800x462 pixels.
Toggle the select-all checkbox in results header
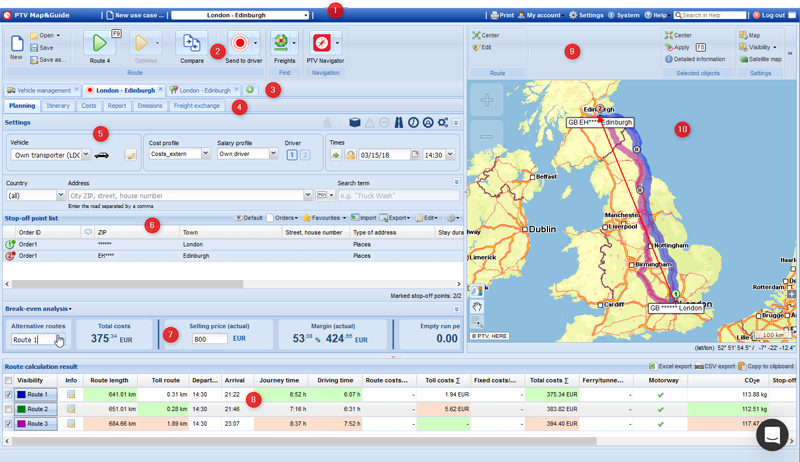click(8, 380)
